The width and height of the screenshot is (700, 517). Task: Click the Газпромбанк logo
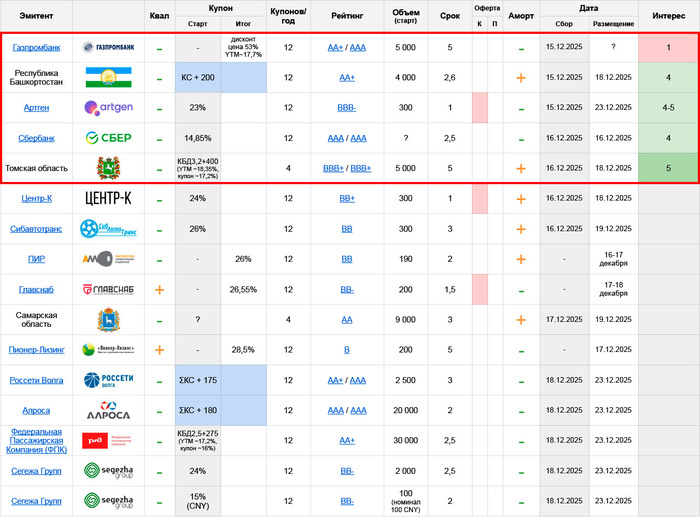point(108,48)
